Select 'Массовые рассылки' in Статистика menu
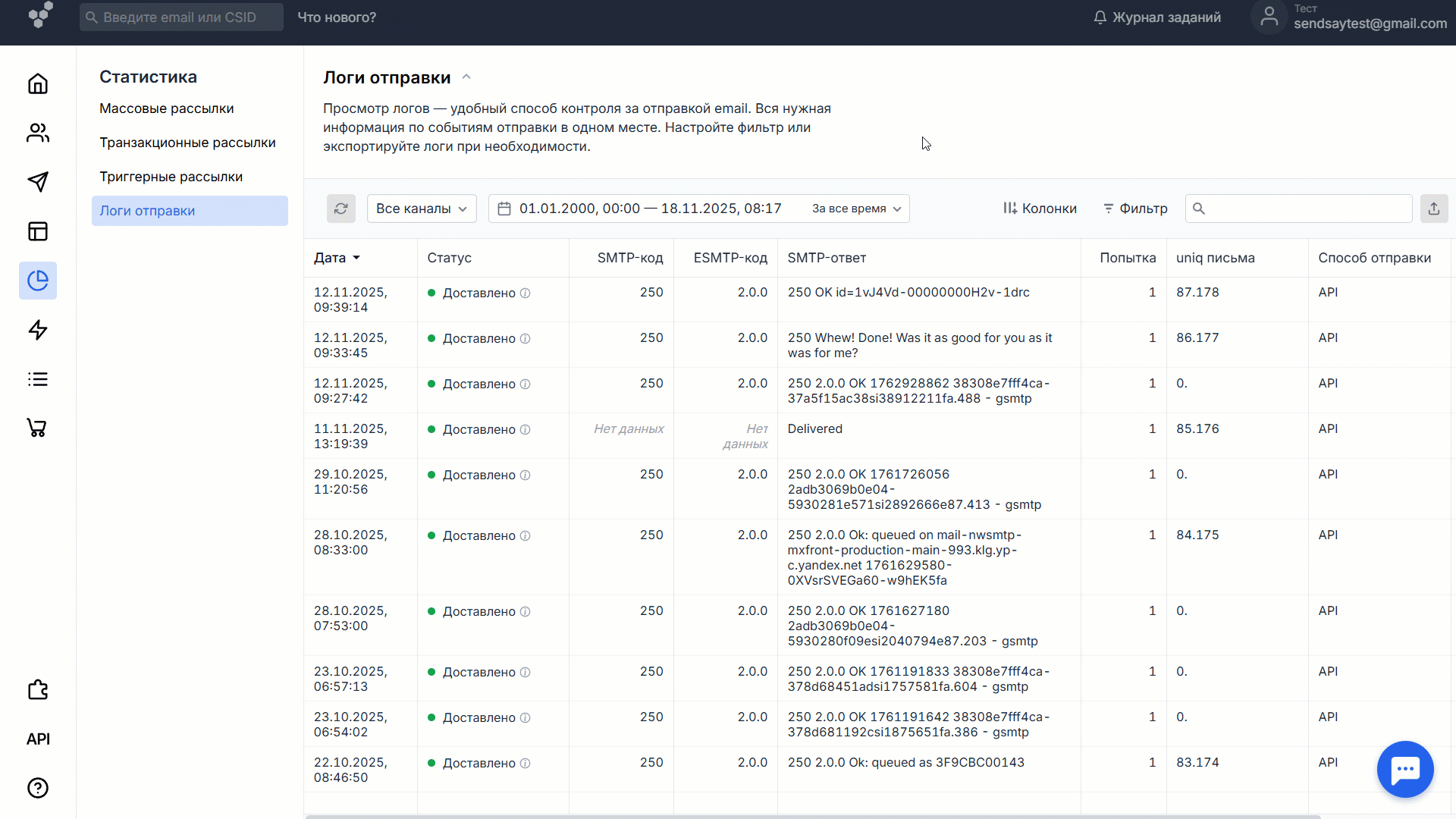Image resolution: width=1456 pixels, height=819 pixels. [x=166, y=108]
